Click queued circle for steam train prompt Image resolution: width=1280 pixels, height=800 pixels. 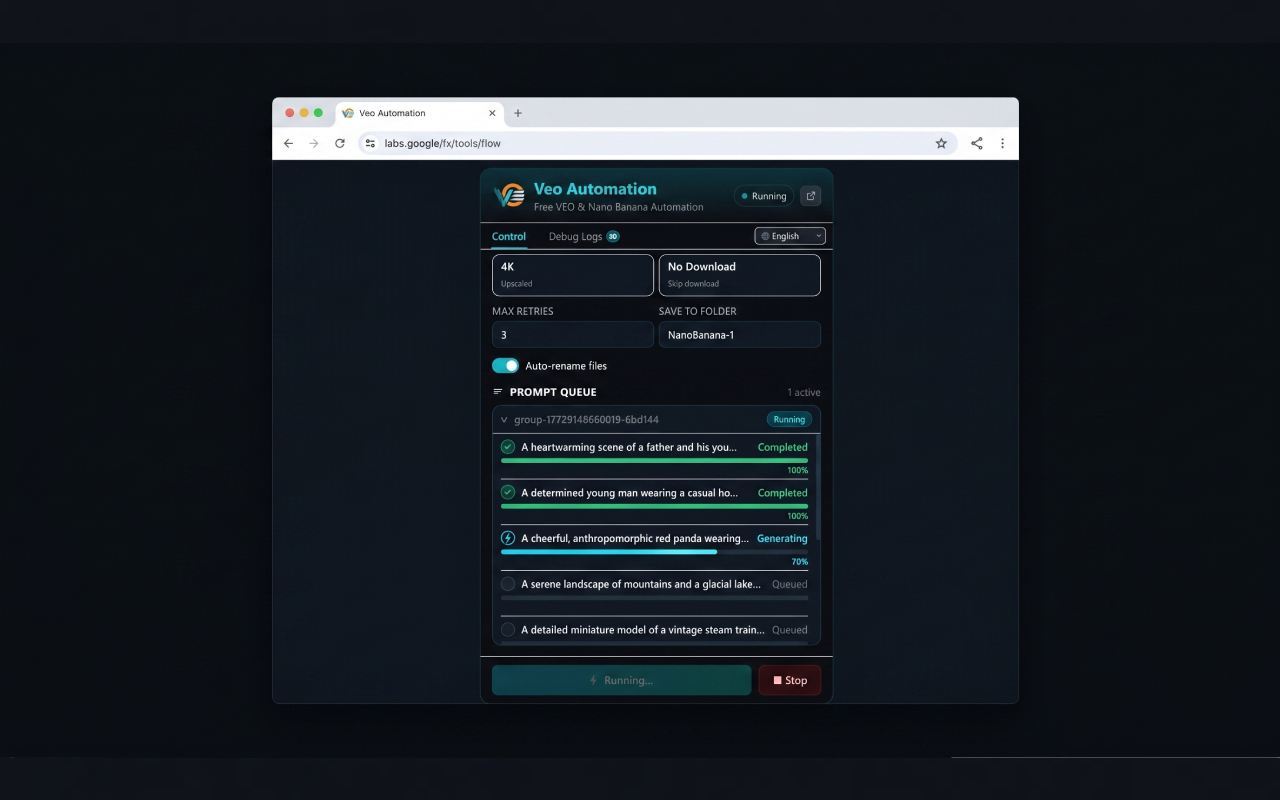508,630
